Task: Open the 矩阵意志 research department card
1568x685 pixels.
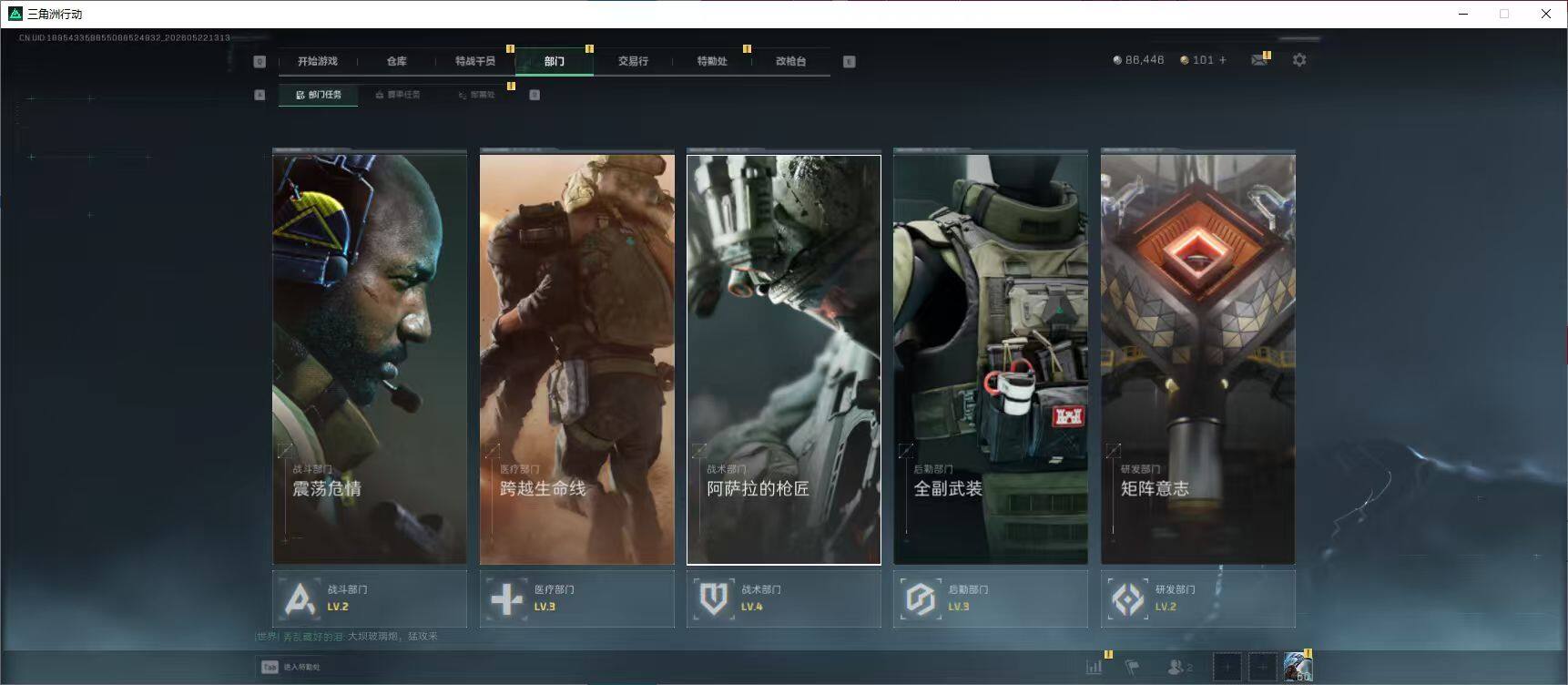Action: coord(1198,359)
